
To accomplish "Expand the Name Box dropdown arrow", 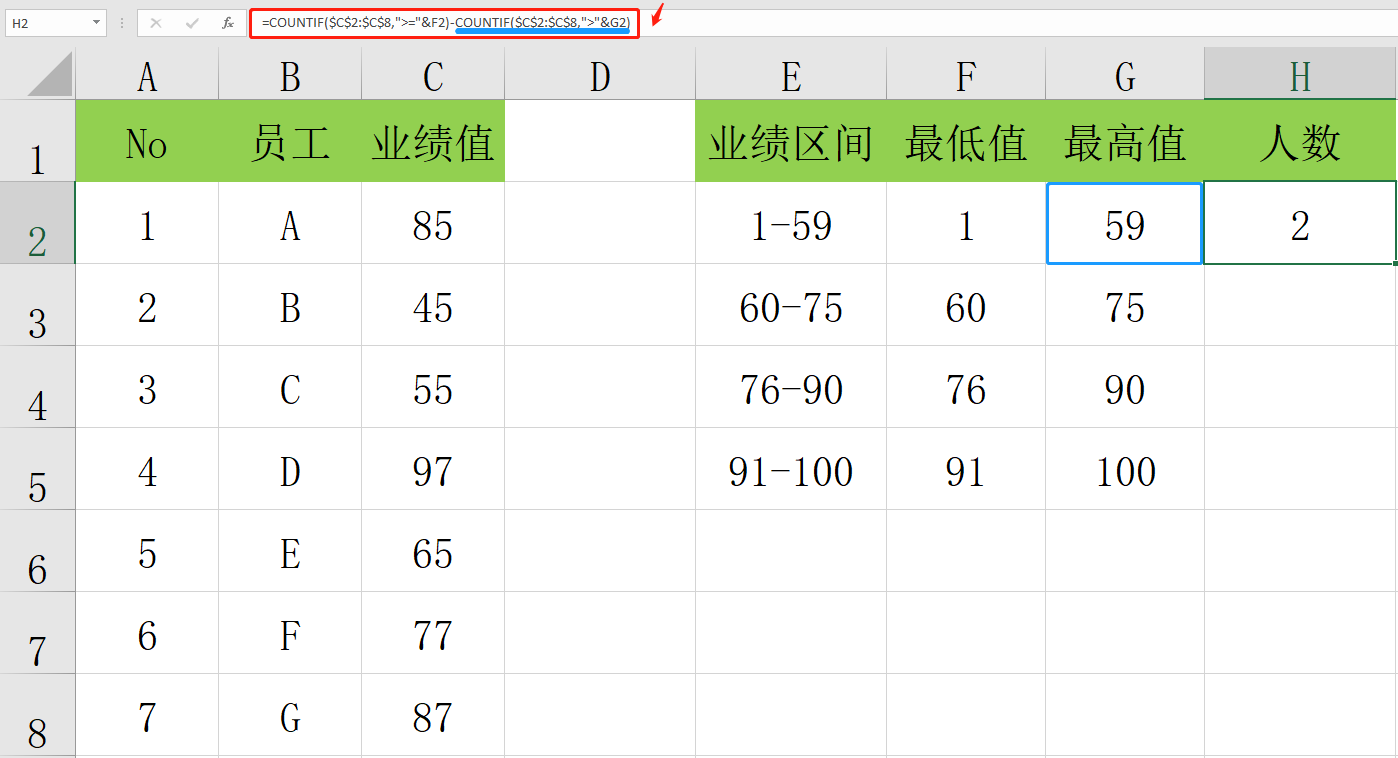I will pyautogui.click(x=96, y=22).
